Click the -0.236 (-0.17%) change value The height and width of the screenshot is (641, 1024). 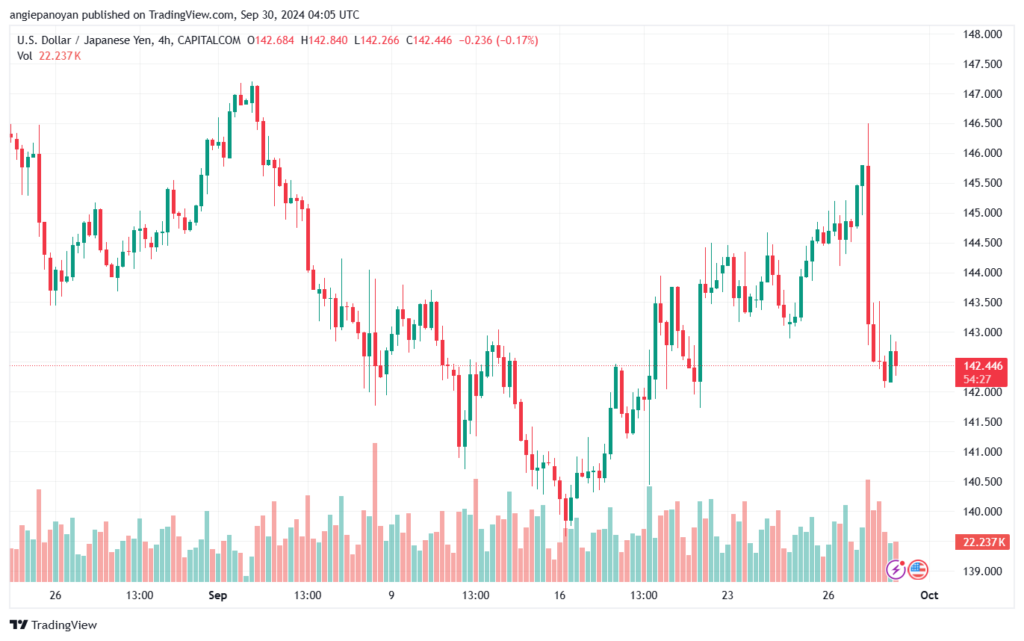click(x=498, y=40)
